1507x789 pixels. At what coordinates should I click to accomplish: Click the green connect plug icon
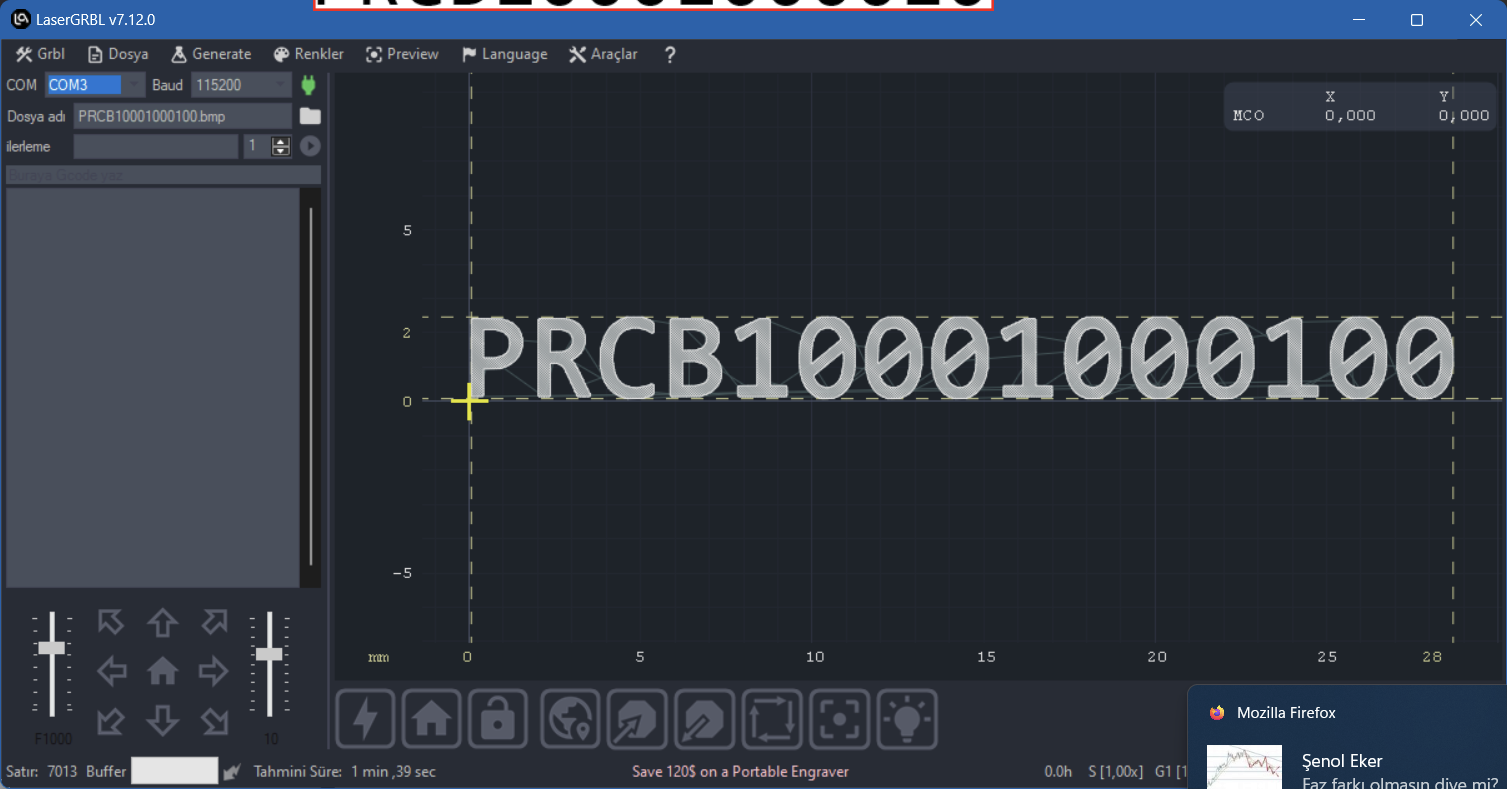(x=308, y=85)
